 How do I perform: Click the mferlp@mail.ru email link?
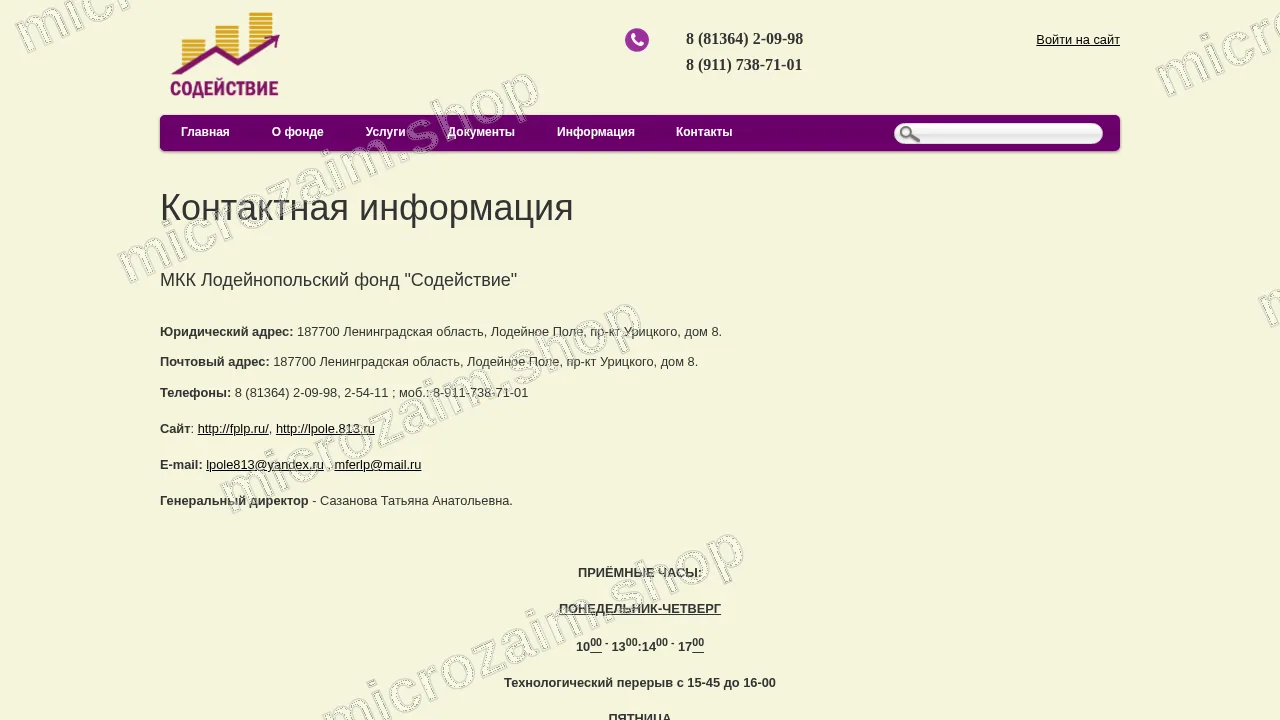tap(378, 465)
